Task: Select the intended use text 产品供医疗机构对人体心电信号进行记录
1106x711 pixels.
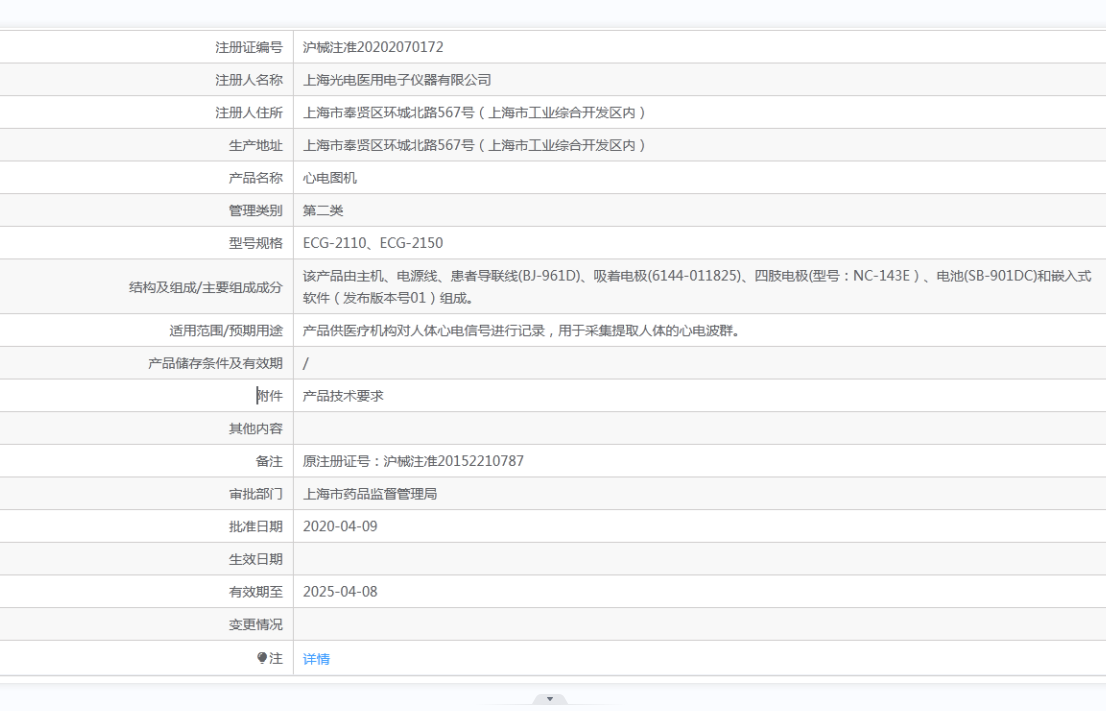Action: tap(423, 331)
